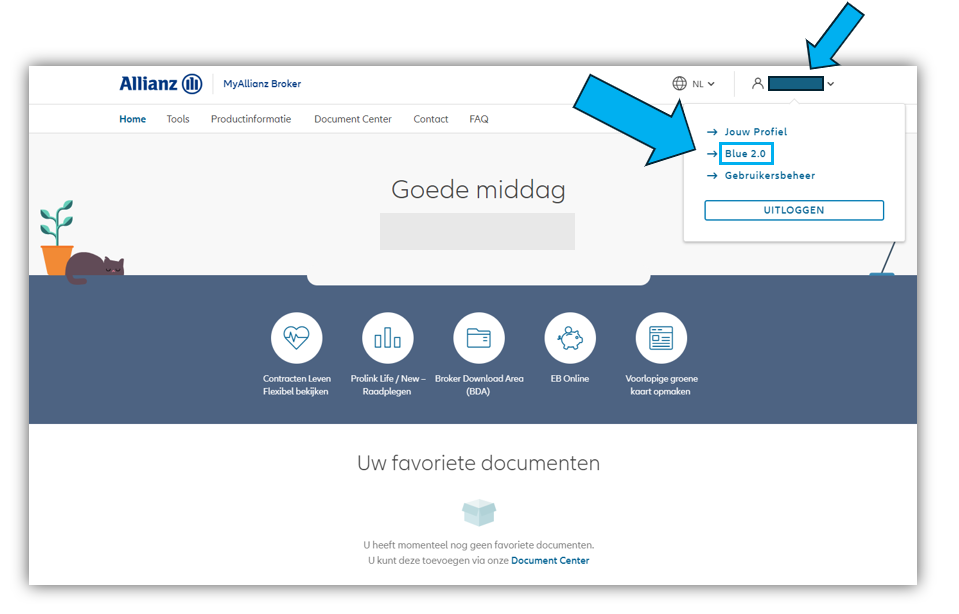This screenshot has height=614, width=959.
Task: Click the search field below Goede middag
Action: click(477, 231)
